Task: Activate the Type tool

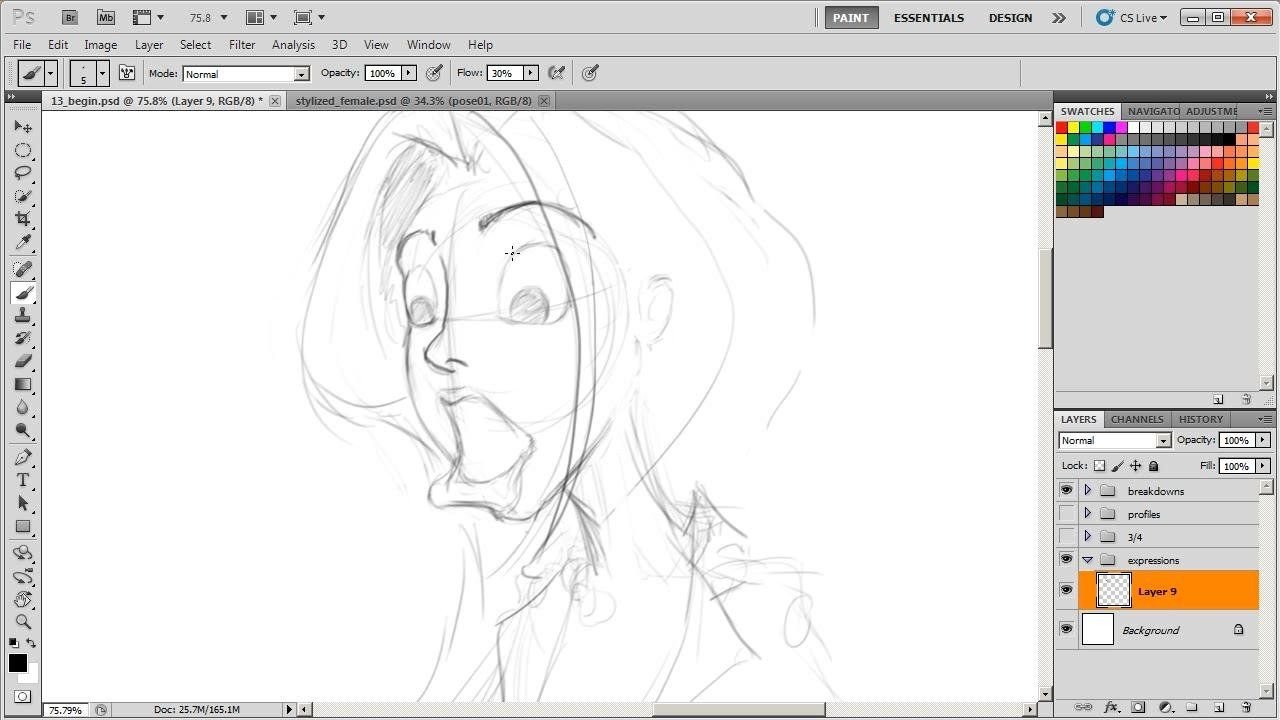Action: (x=23, y=480)
